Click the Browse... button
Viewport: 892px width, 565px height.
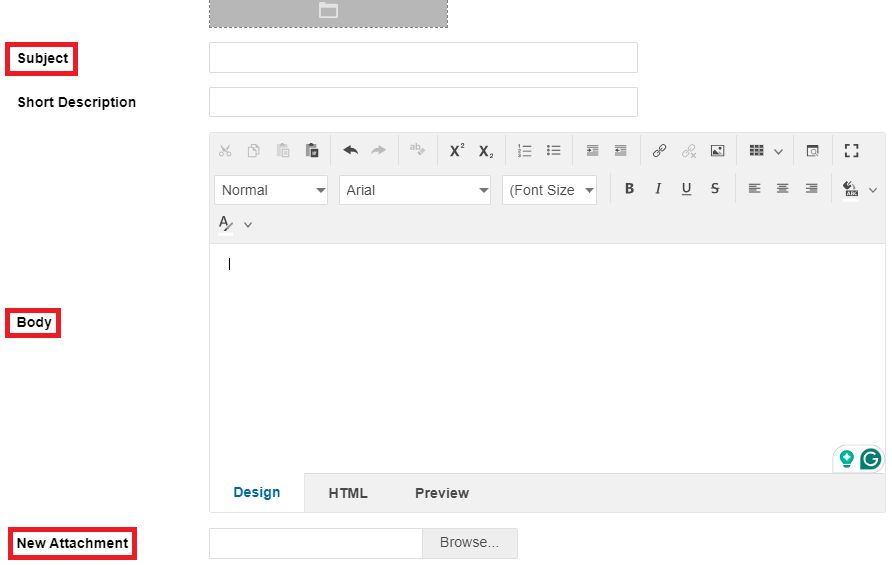pyautogui.click(x=469, y=543)
